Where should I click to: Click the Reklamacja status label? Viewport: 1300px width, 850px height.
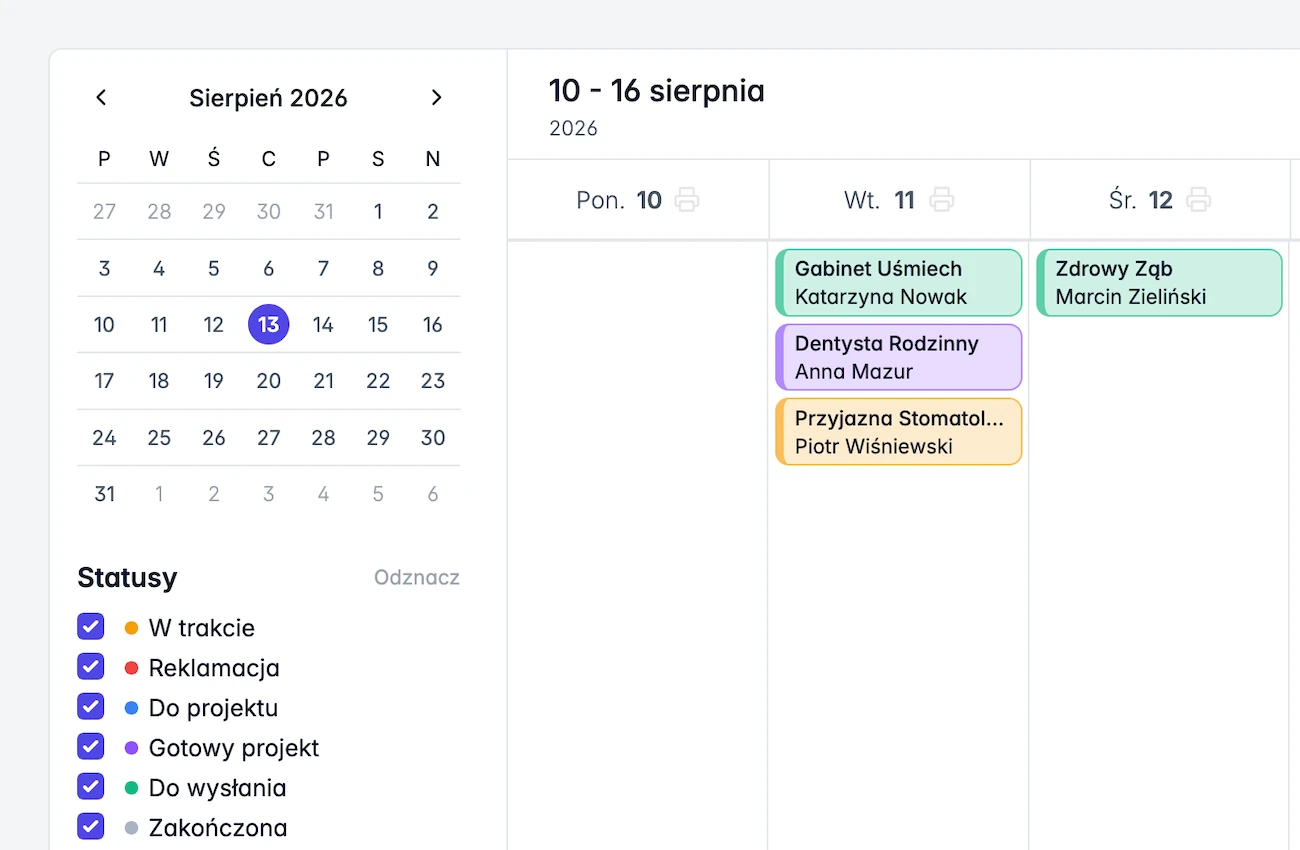(x=214, y=668)
